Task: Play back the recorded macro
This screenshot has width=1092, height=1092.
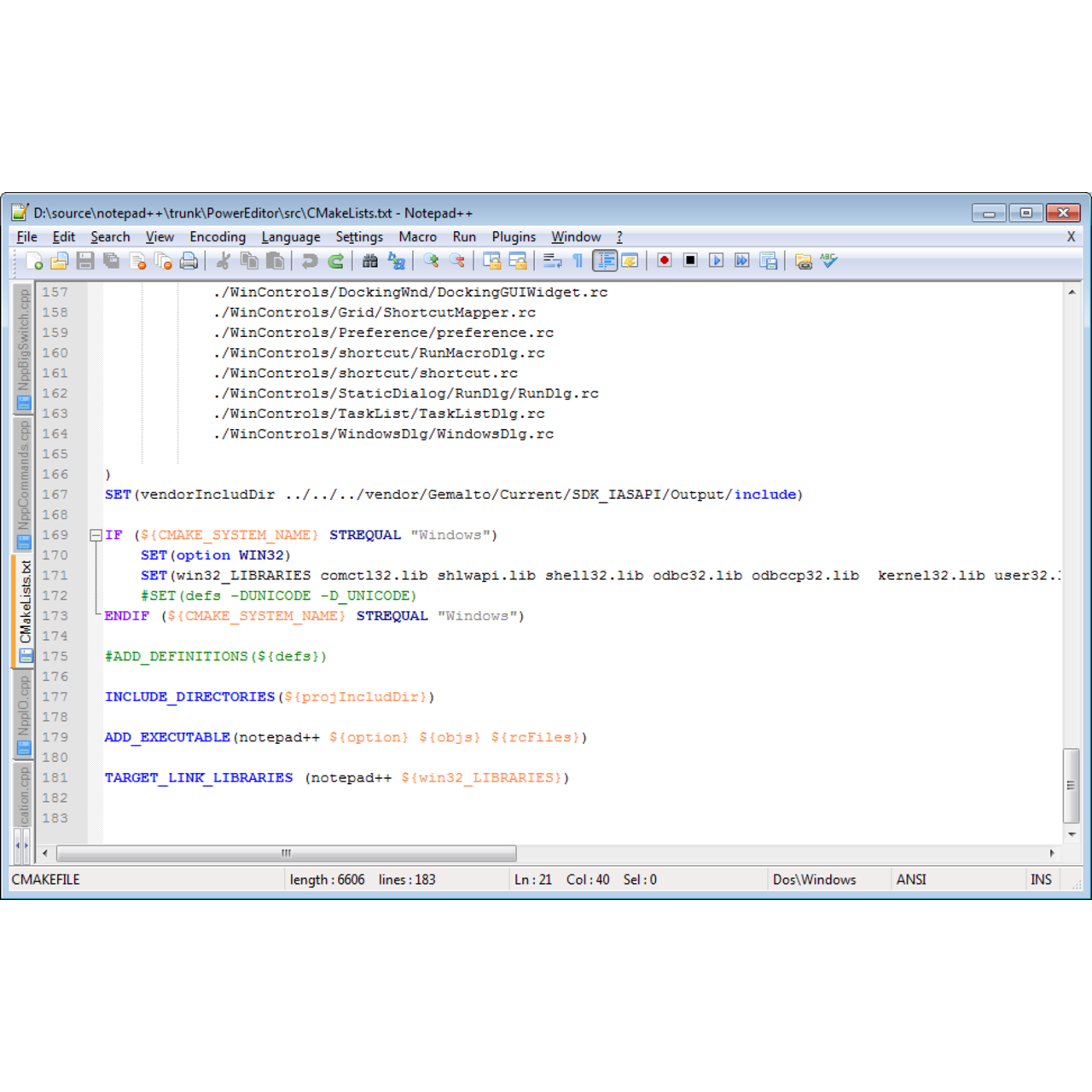Action: (x=716, y=261)
